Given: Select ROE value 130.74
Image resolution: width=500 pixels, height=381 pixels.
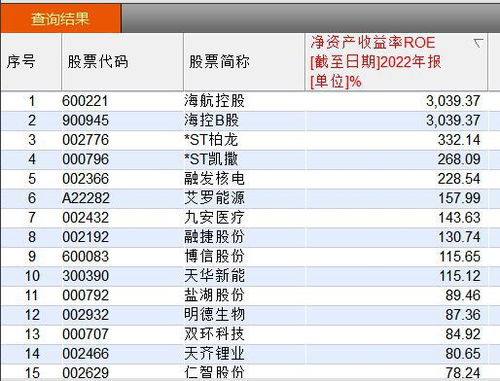Looking at the screenshot, I should pos(459,237).
